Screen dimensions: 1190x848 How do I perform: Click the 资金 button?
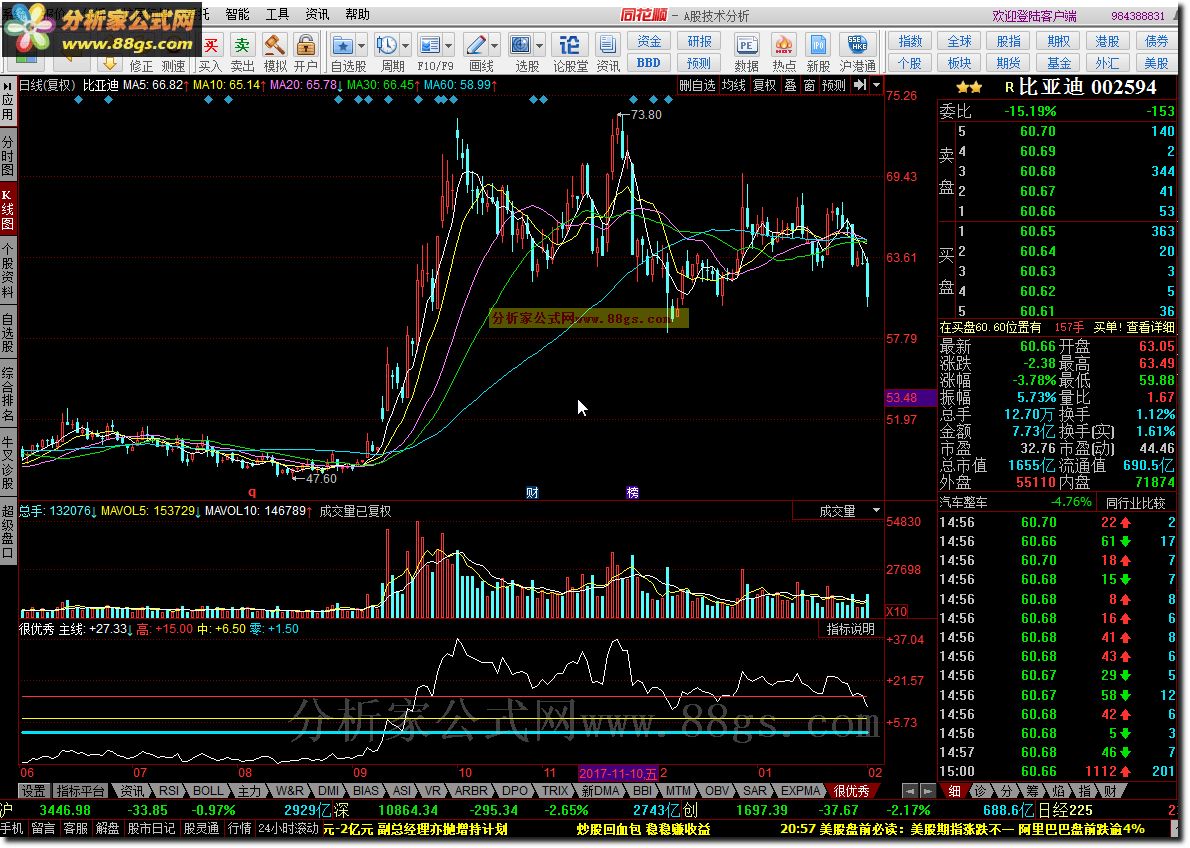click(648, 42)
